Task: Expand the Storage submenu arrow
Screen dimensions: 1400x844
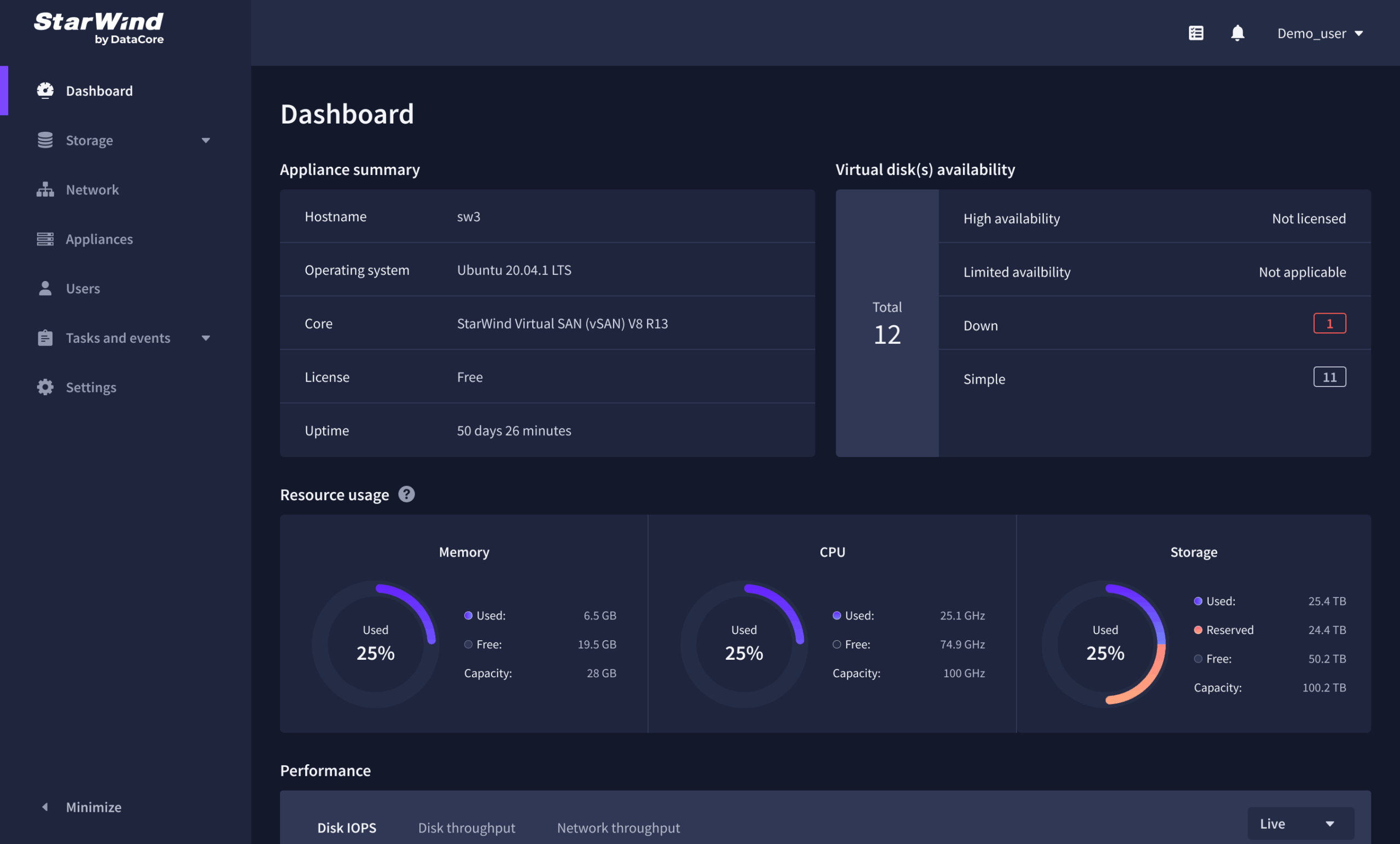Action: click(206, 140)
